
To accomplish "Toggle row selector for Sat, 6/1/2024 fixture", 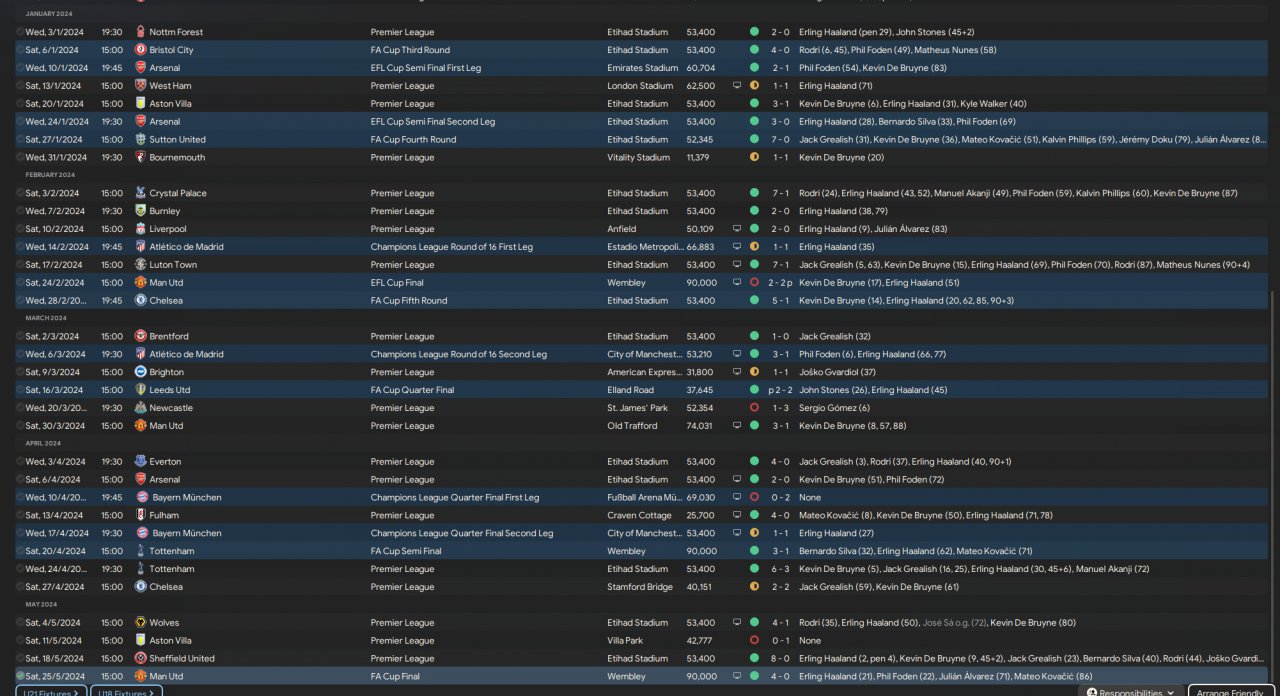I will pos(20,50).
